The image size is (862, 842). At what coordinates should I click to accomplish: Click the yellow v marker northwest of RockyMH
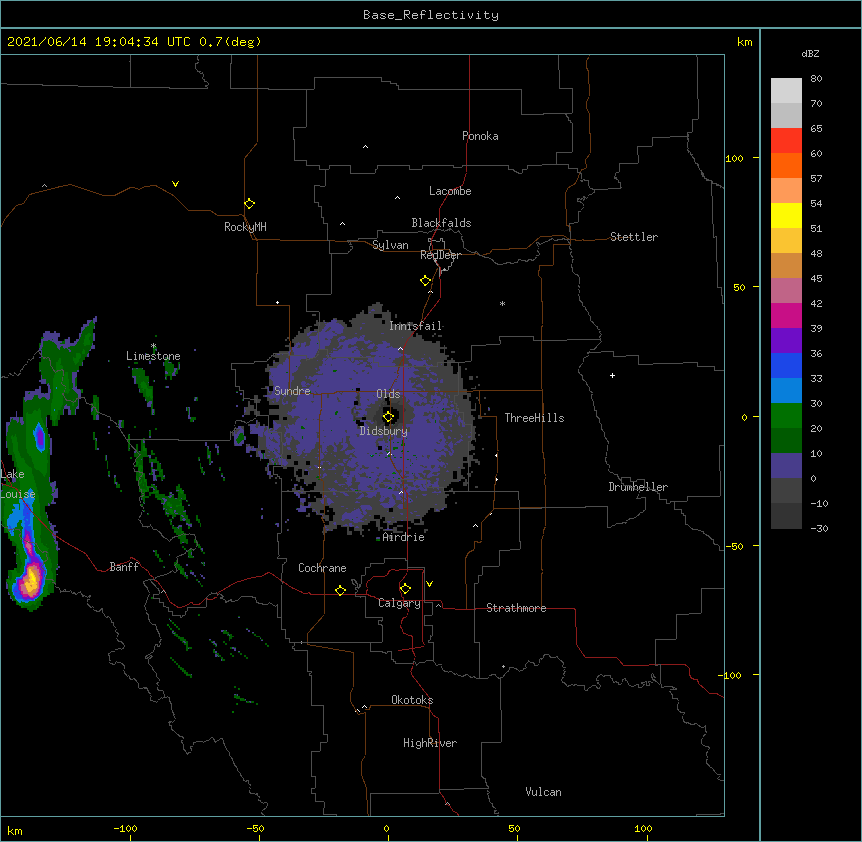pos(175,184)
